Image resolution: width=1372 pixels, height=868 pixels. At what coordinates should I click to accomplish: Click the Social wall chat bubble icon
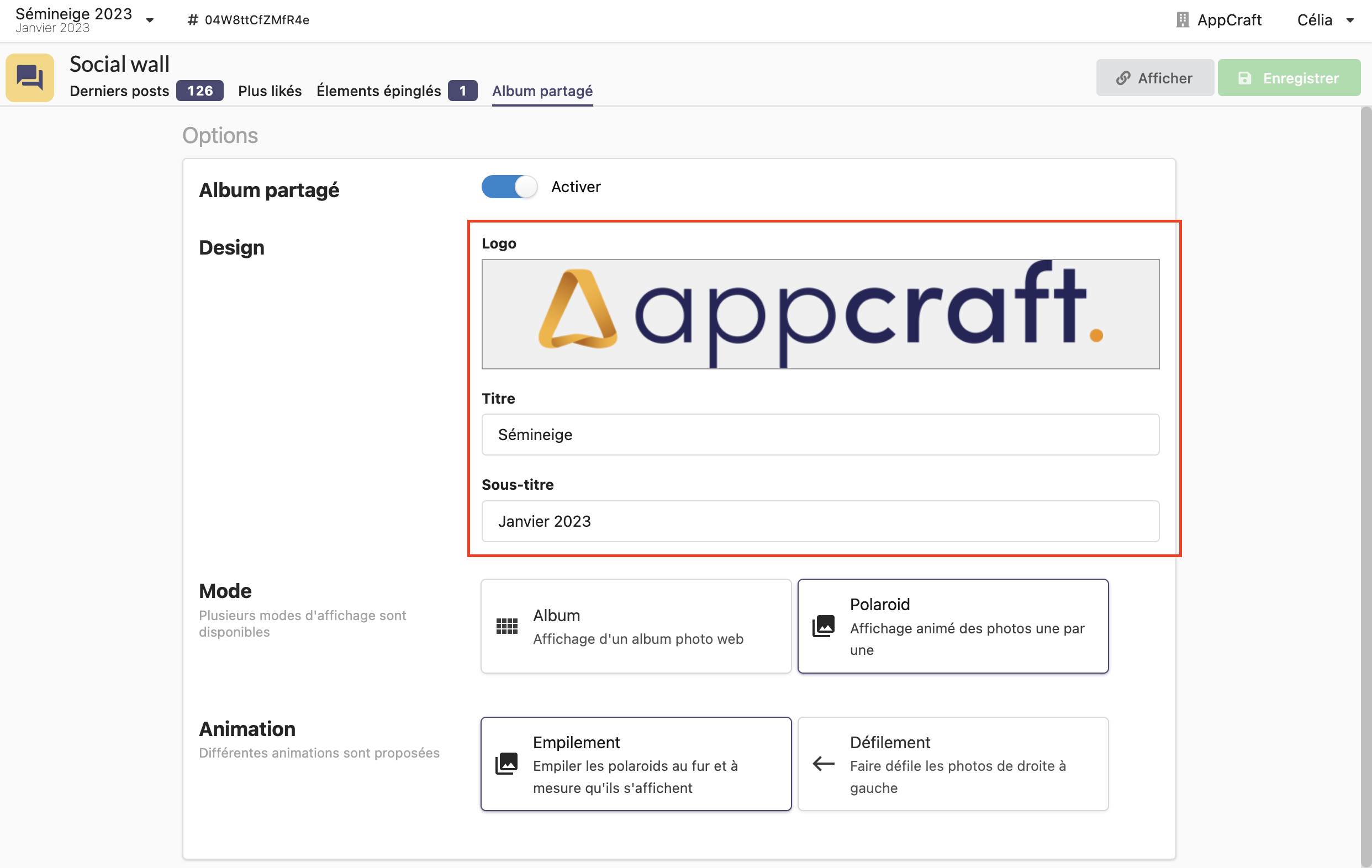click(30, 77)
